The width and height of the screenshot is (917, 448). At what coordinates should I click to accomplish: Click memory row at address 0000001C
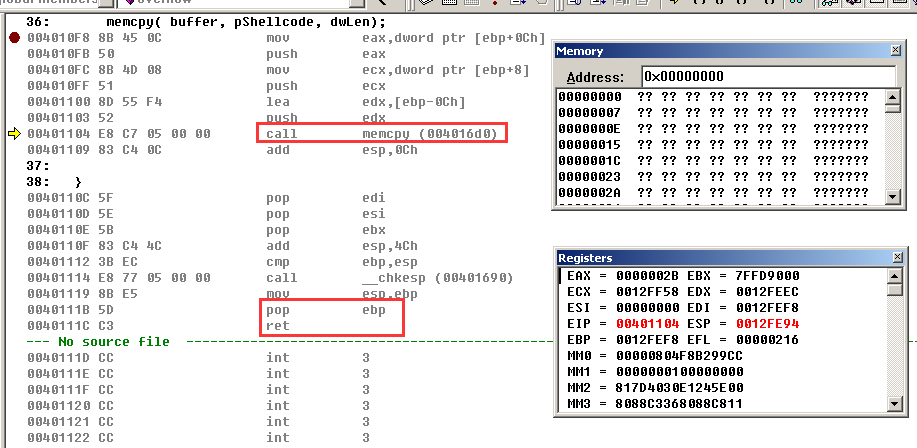pos(713,161)
